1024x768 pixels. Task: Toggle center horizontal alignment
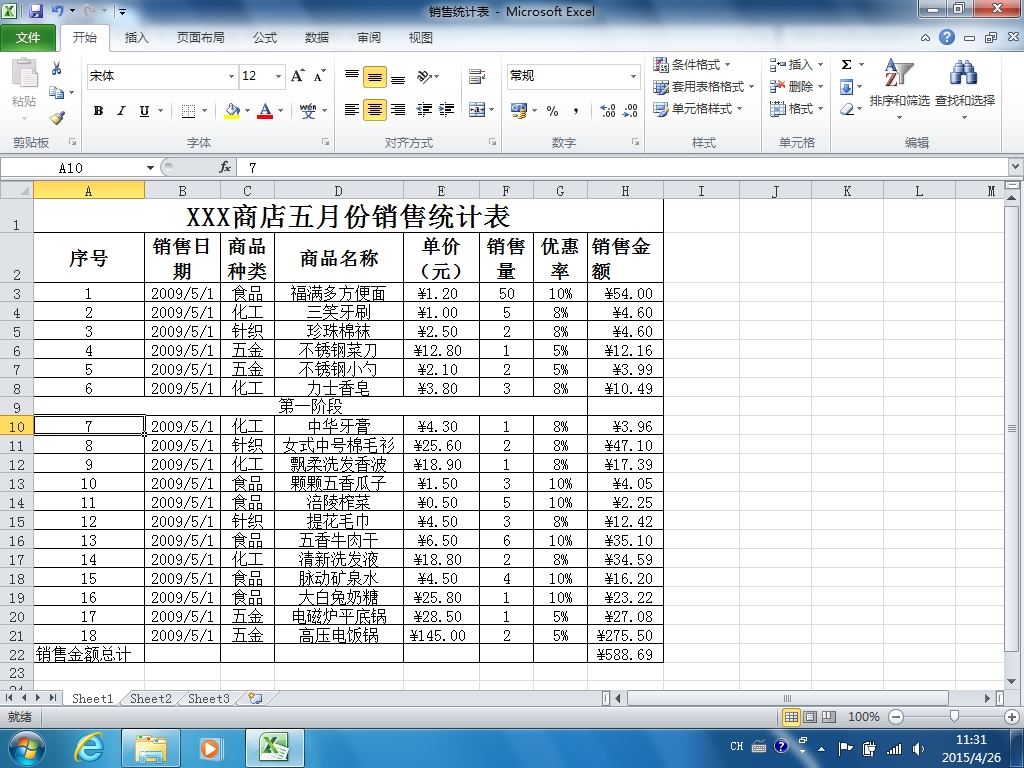375,110
